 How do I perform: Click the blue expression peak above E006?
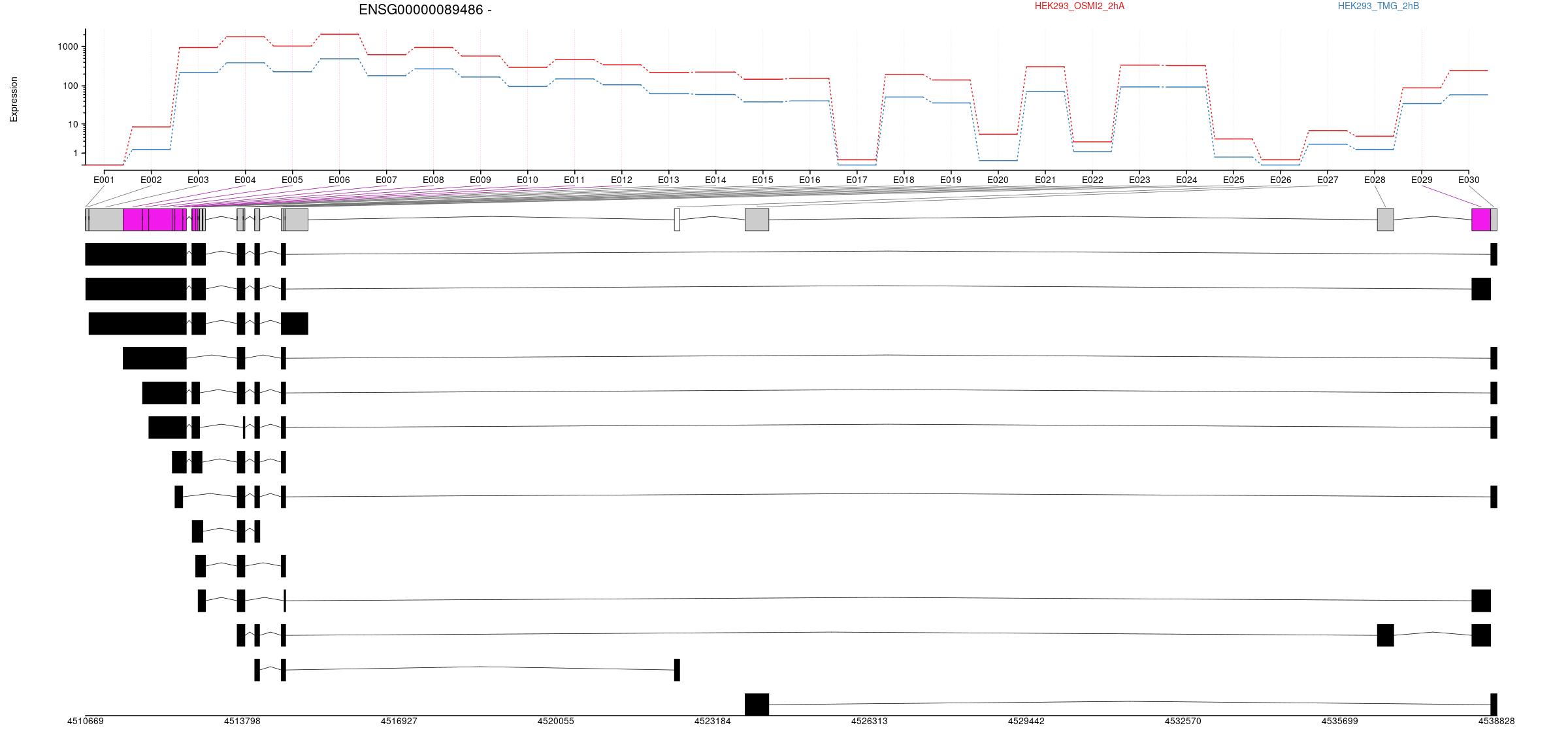(x=339, y=59)
